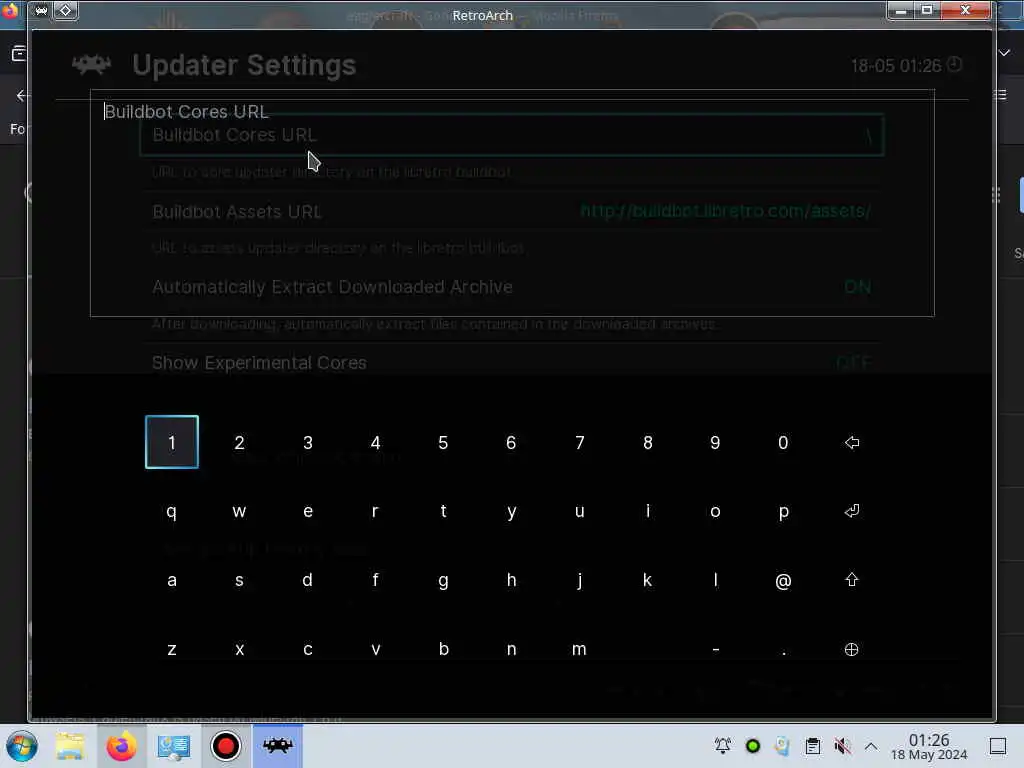Click the j key on the keyboard
Screen dimensions: 1024x768
579,580
